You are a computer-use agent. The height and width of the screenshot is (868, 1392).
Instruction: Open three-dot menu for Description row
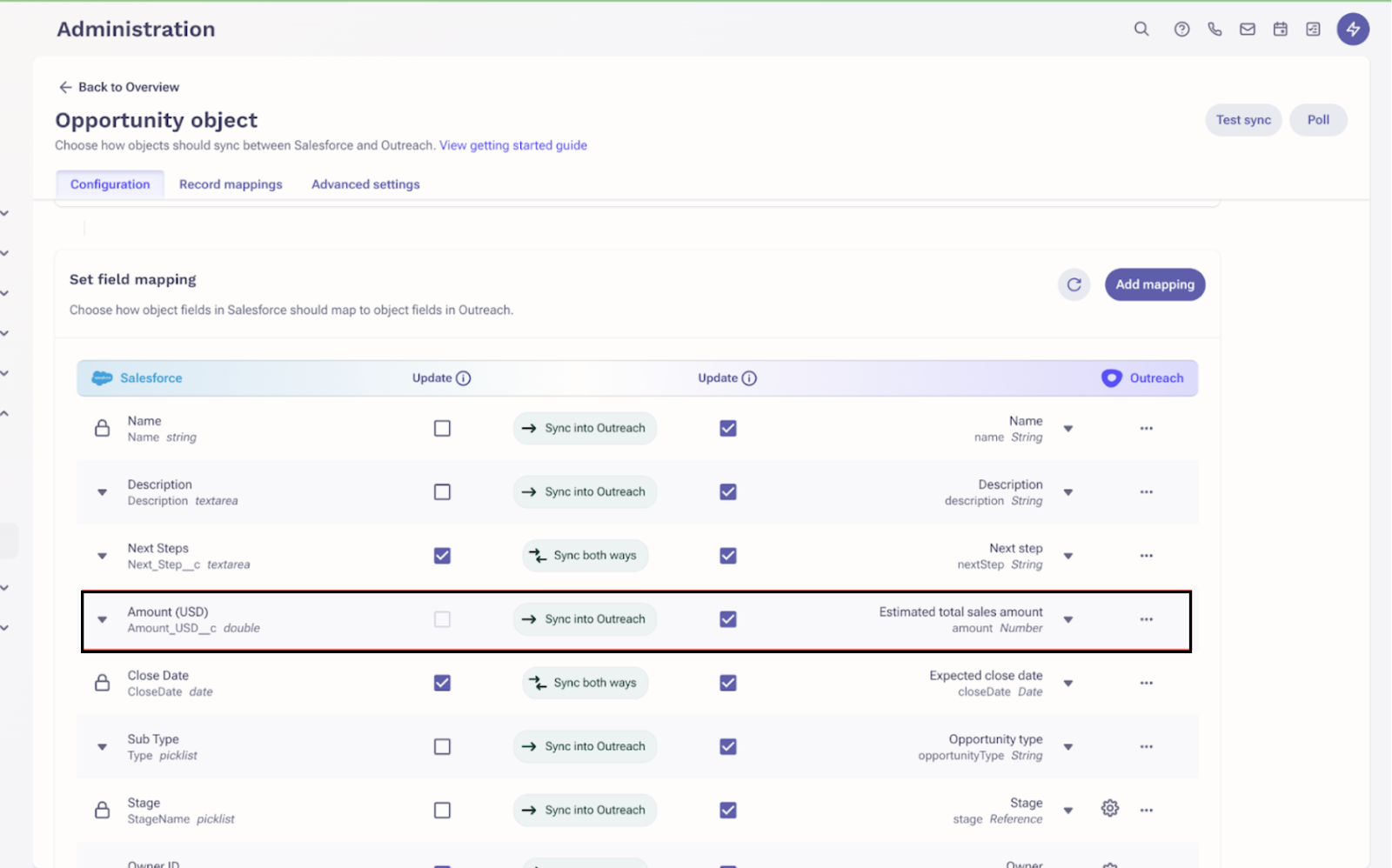click(1147, 492)
